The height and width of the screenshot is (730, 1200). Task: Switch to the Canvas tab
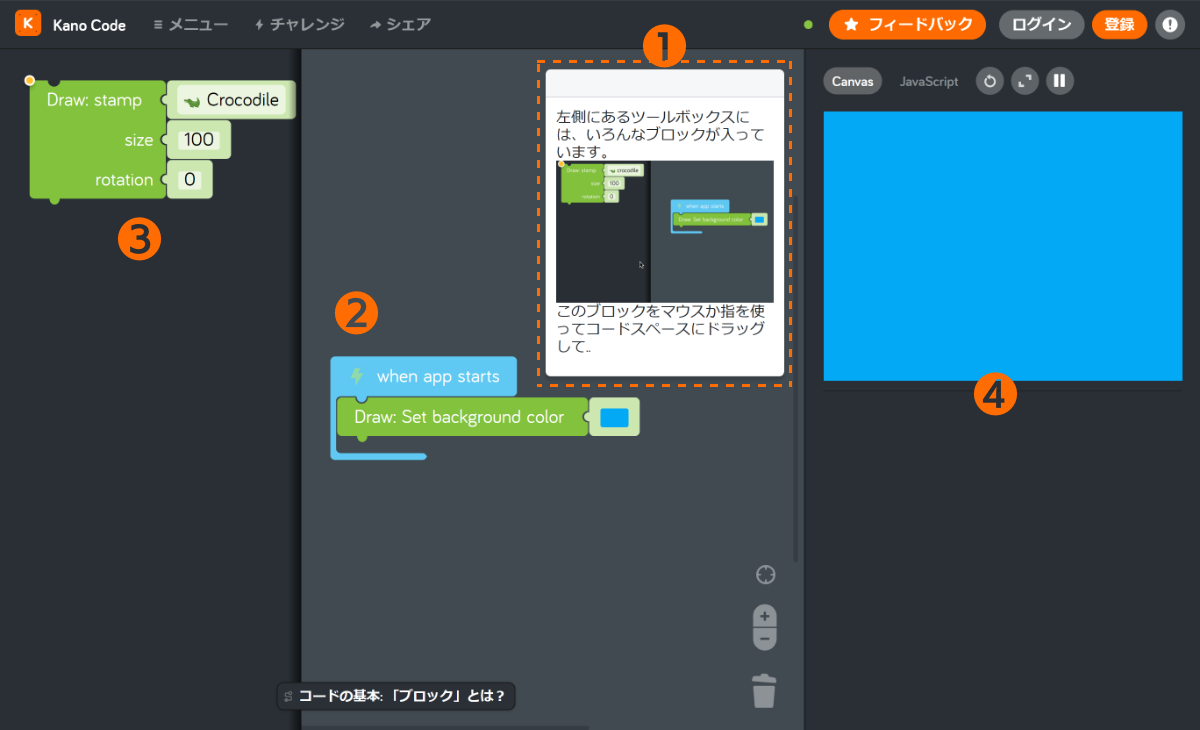tap(852, 81)
